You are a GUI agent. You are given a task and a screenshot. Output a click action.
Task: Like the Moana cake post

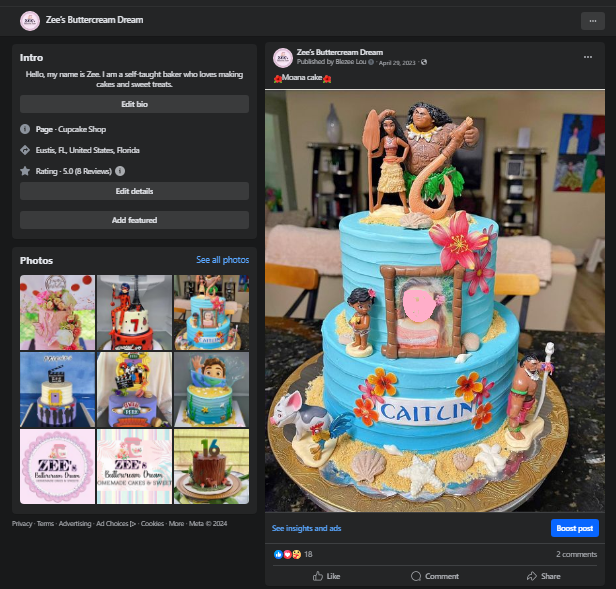coord(326,576)
